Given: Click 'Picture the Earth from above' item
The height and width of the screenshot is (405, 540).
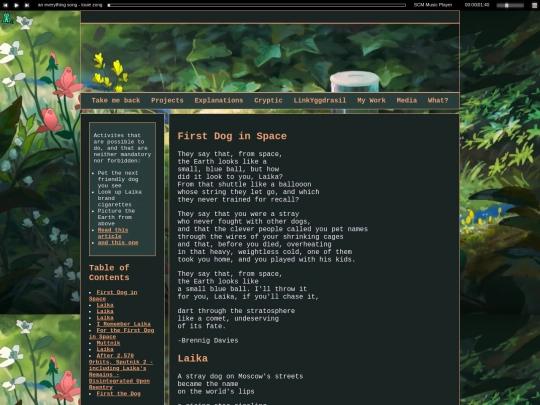Looking at the screenshot, I should click(116, 217).
